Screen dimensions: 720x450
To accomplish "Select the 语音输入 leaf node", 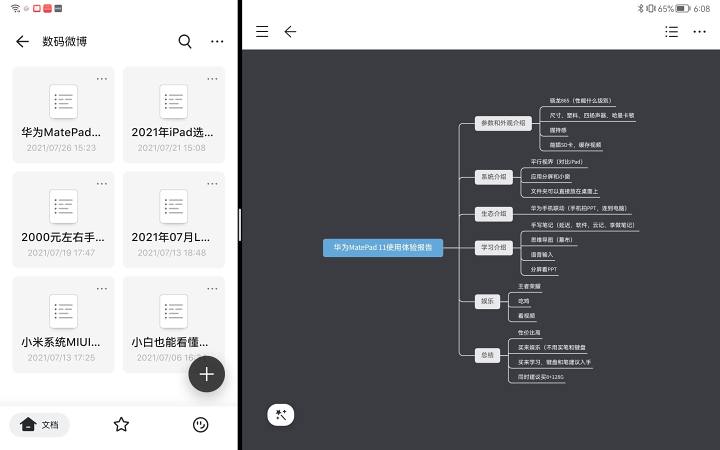I will [542, 254].
